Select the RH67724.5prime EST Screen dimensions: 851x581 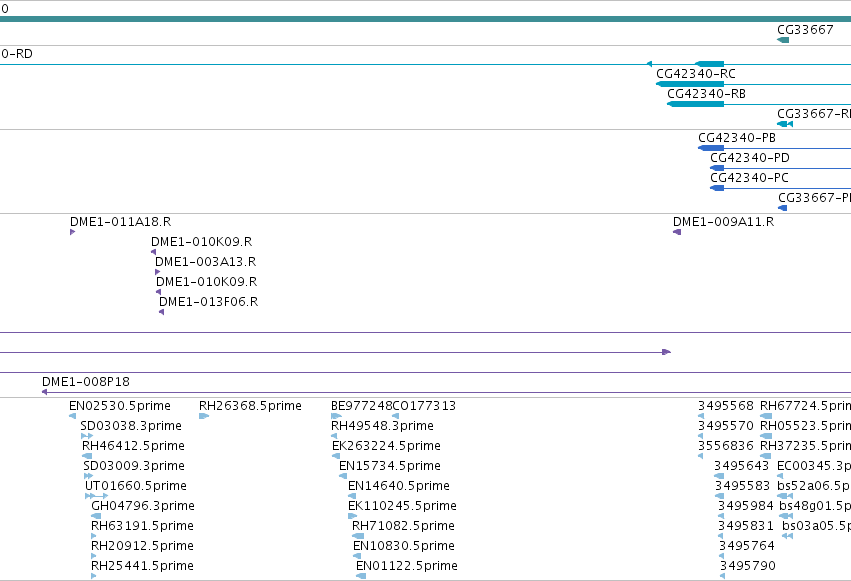coord(805,406)
